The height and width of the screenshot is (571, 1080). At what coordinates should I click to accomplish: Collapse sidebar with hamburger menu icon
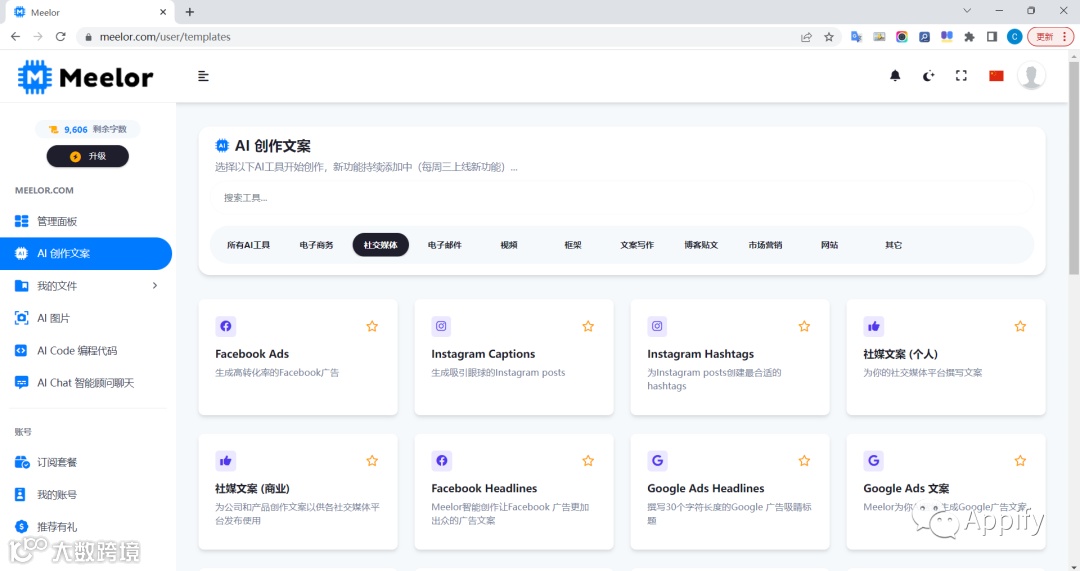(203, 76)
